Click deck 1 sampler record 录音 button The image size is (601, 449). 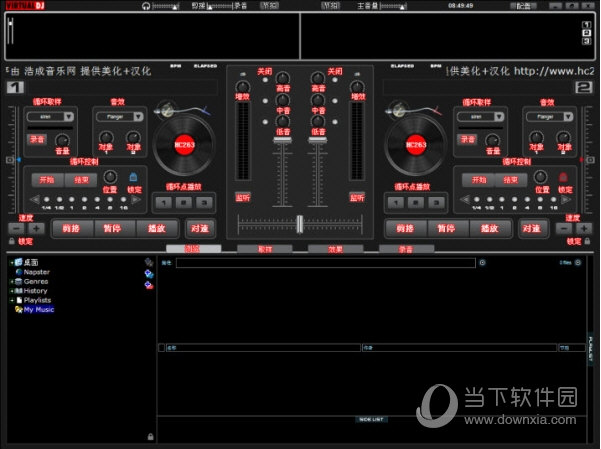tap(37, 139)
